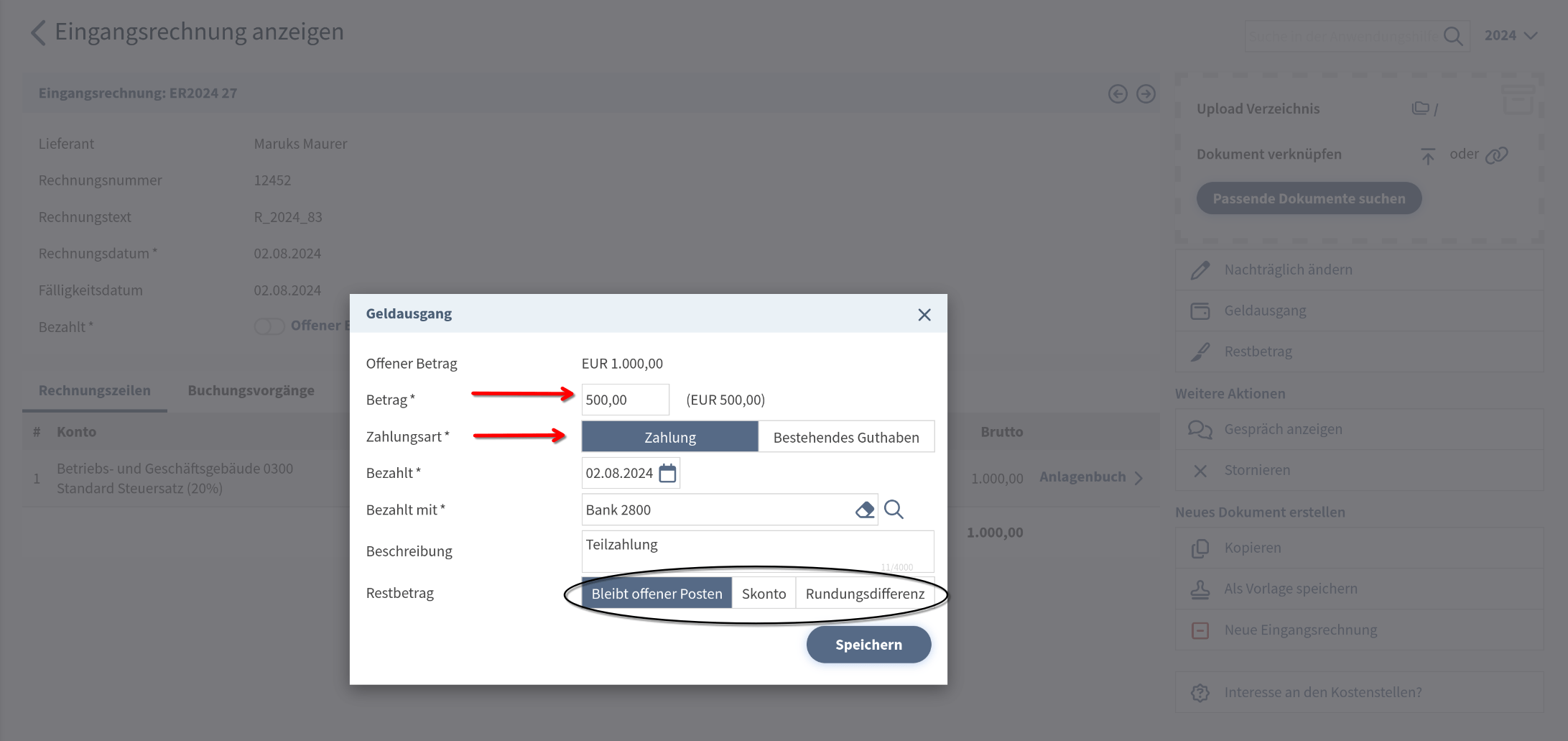This screenshot has height=741, width=1568.
Task: Open the calendar date picker for Bezahlt
Action: click(x=667, y=473)
